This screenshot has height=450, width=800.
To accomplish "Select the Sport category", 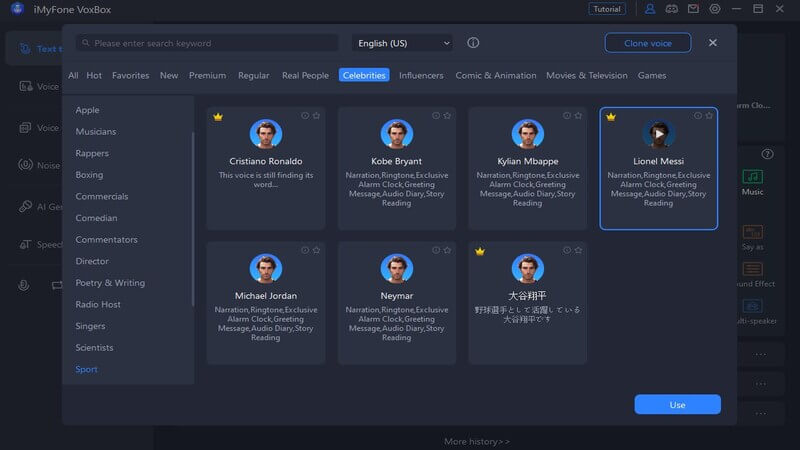I will (86, 369).
